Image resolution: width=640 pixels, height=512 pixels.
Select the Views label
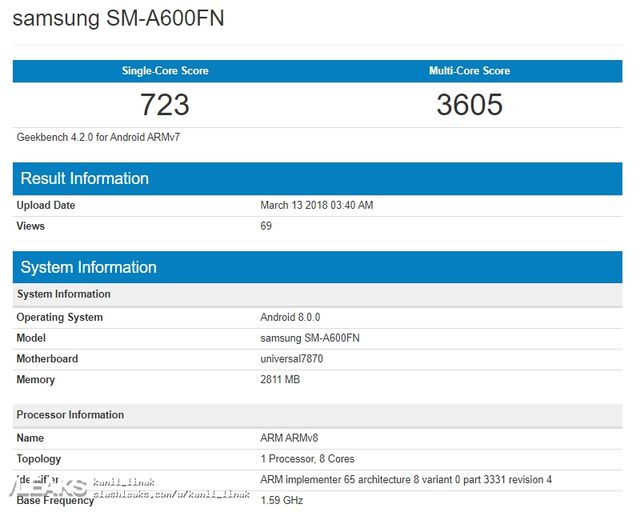[x=31, y=226]
